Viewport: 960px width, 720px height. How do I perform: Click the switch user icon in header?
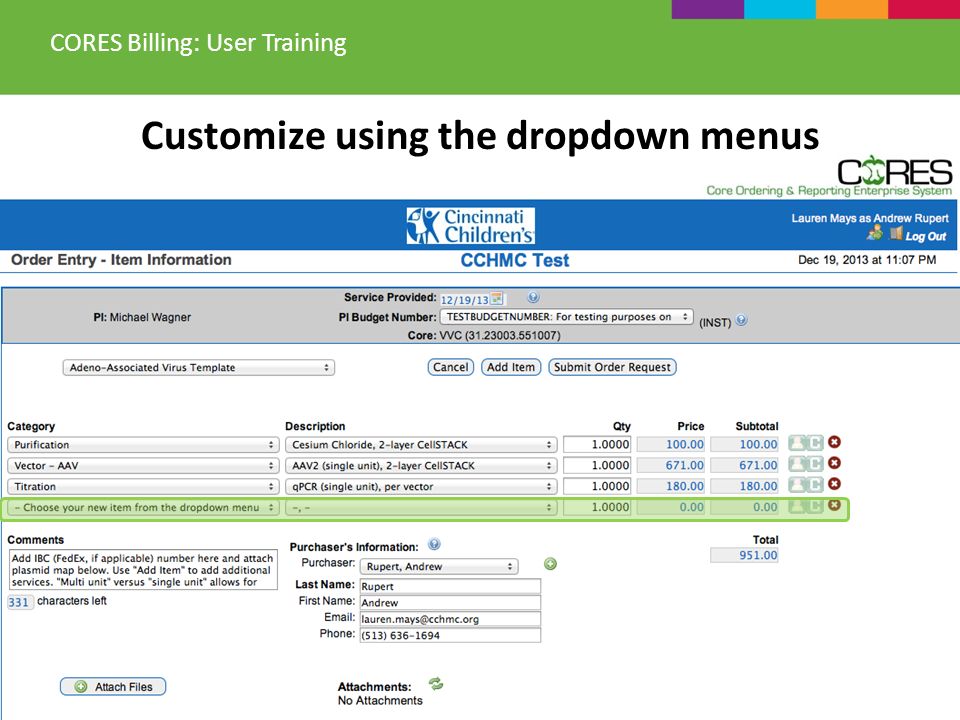876,233
